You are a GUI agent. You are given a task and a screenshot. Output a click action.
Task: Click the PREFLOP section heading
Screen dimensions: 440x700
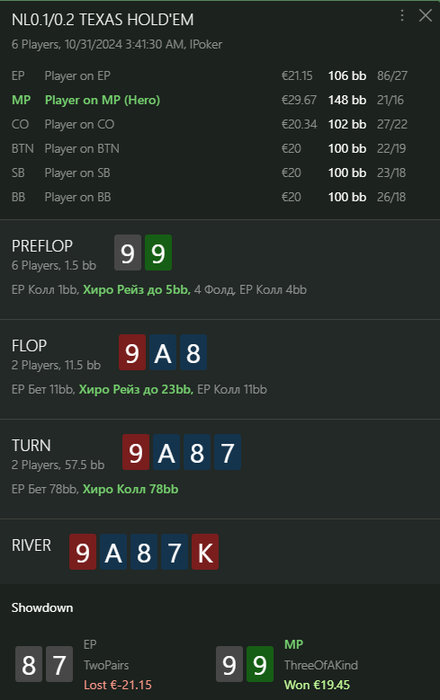coord(42,246)
